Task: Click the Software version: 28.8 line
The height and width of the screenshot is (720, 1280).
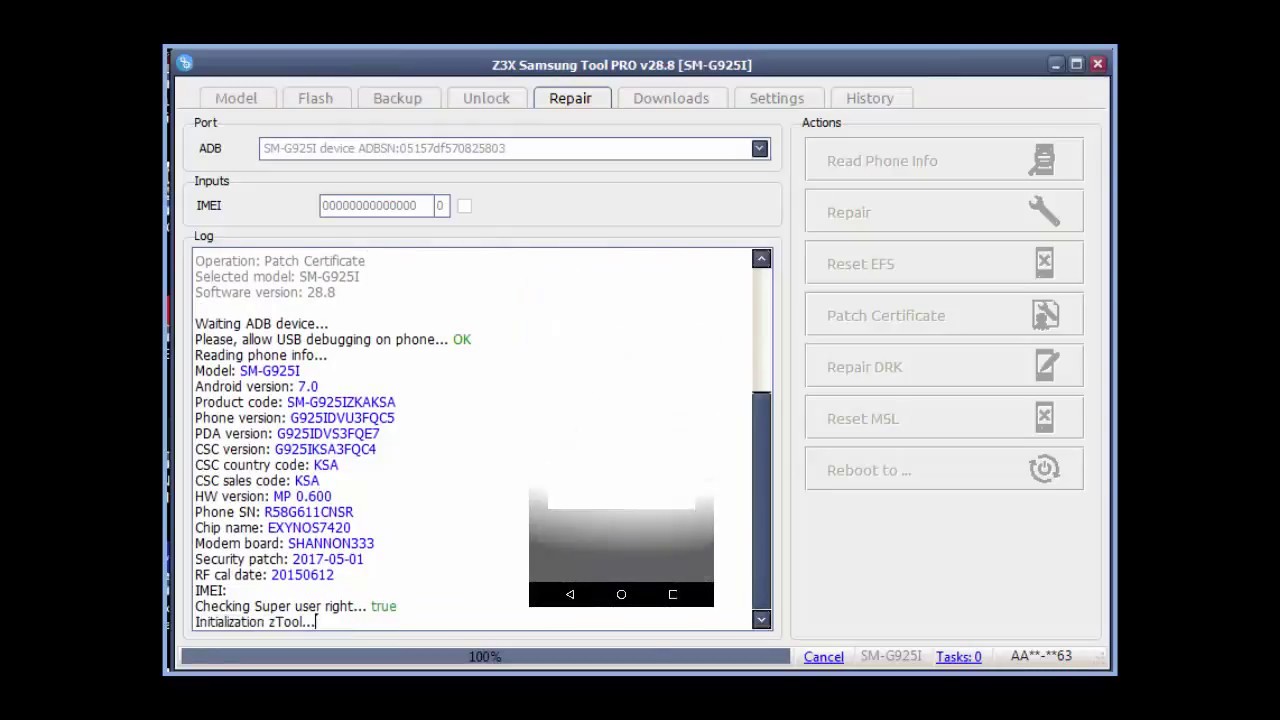Action: [x=265, y=292]
